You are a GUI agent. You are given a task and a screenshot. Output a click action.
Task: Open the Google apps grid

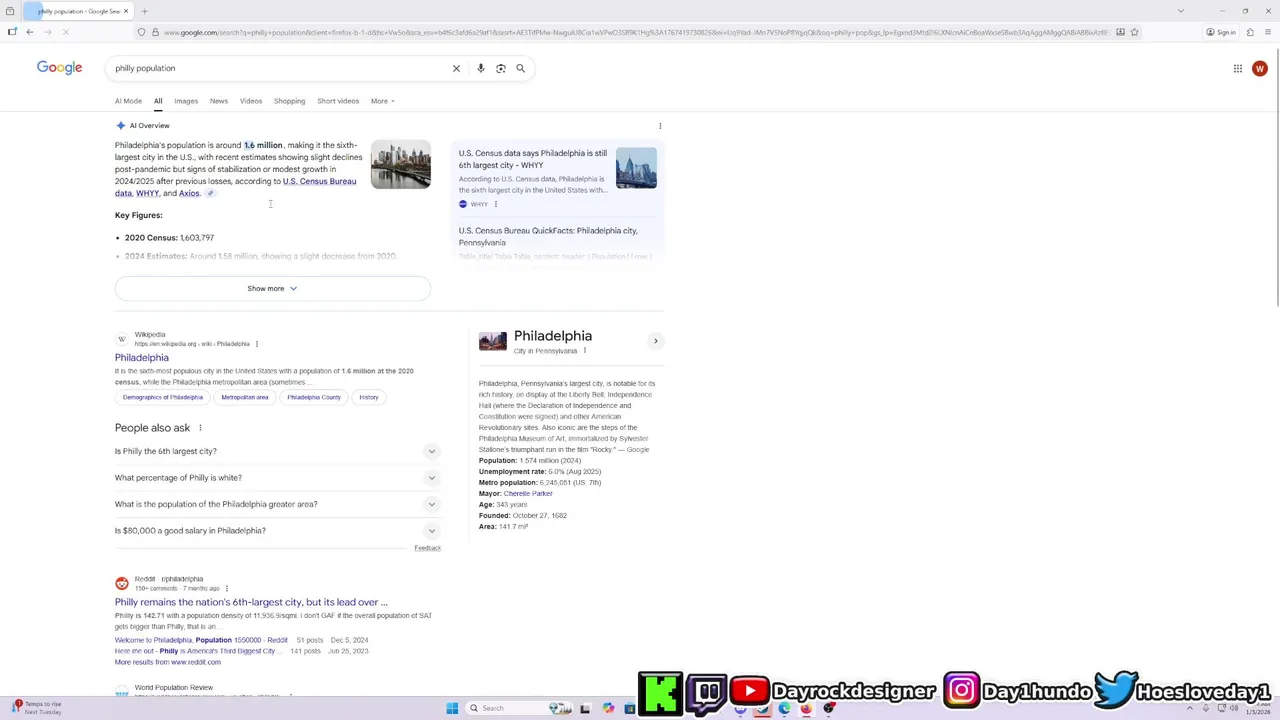tap(1238, 68)
